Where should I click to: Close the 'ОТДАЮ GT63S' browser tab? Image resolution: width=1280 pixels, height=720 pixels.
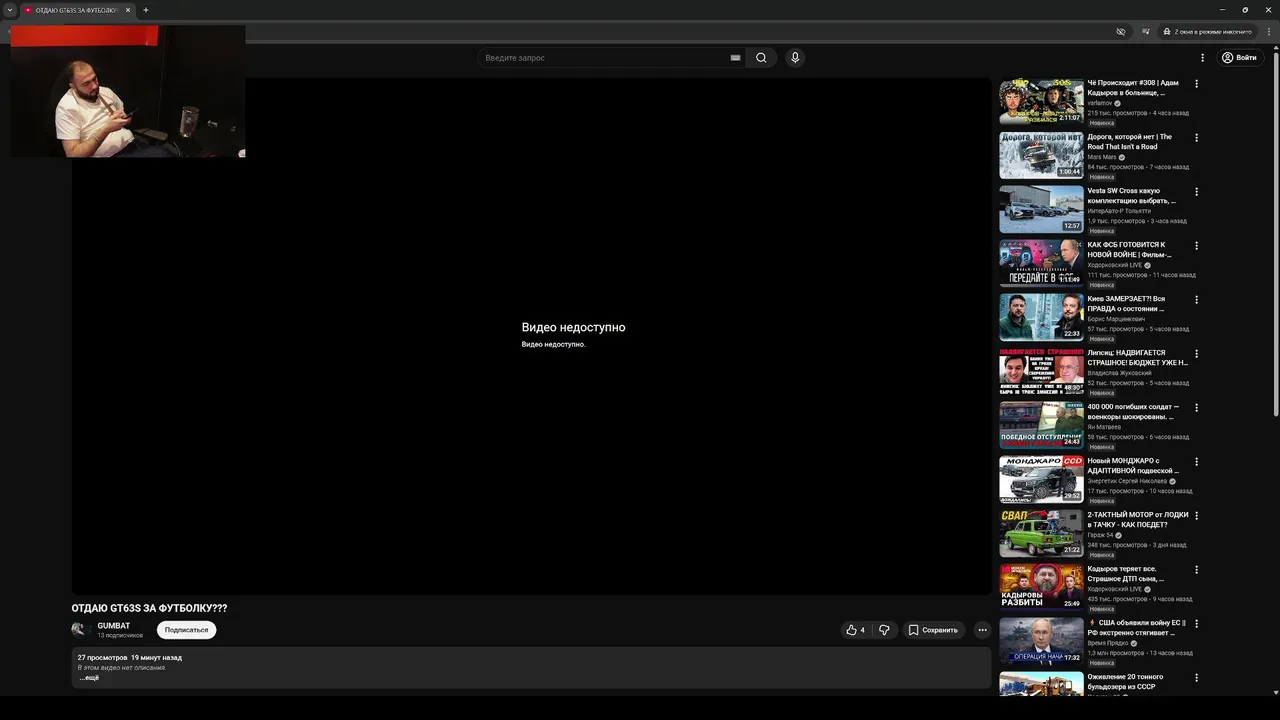pos(128,10)
